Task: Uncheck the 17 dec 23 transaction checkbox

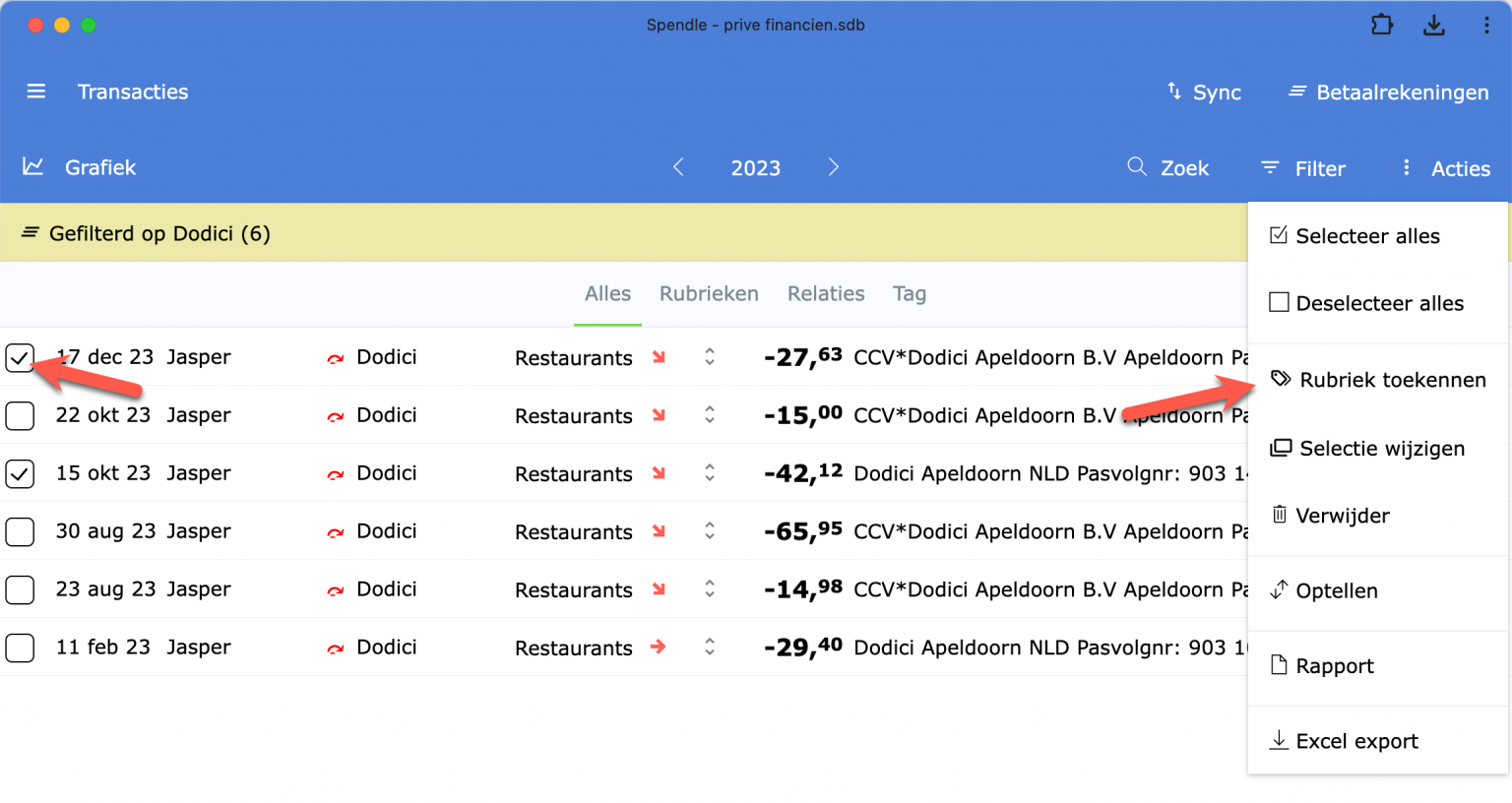Action: pos(20,357)
